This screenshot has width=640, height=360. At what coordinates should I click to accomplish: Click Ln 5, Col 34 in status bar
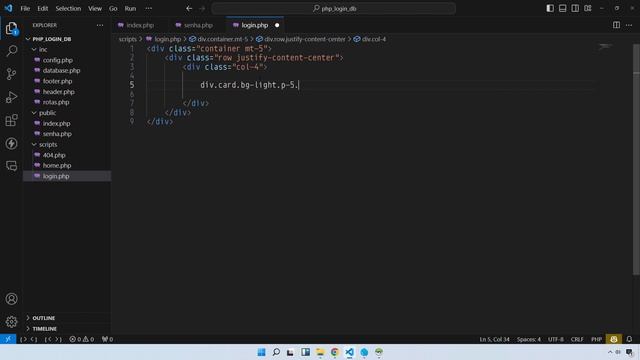[x=494, y=339]
